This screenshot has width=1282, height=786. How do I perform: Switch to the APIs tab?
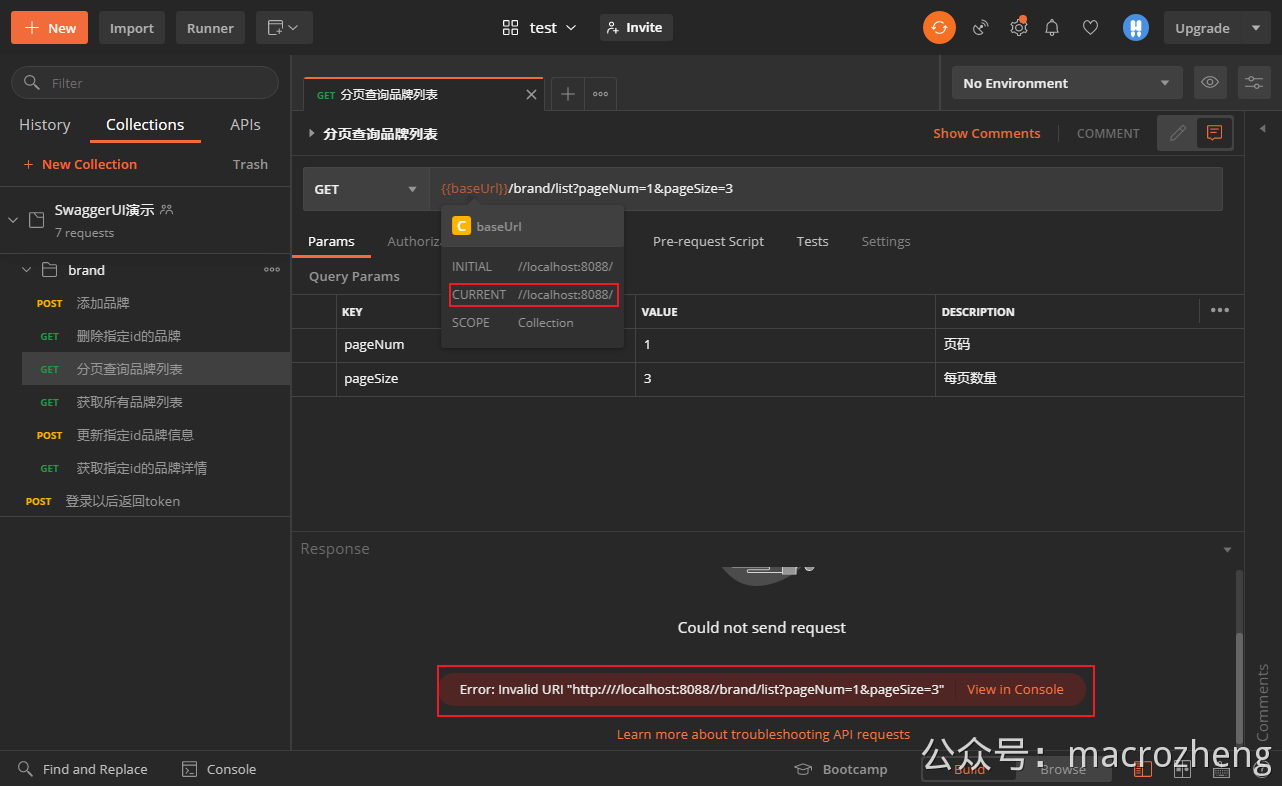click(245, 125)
